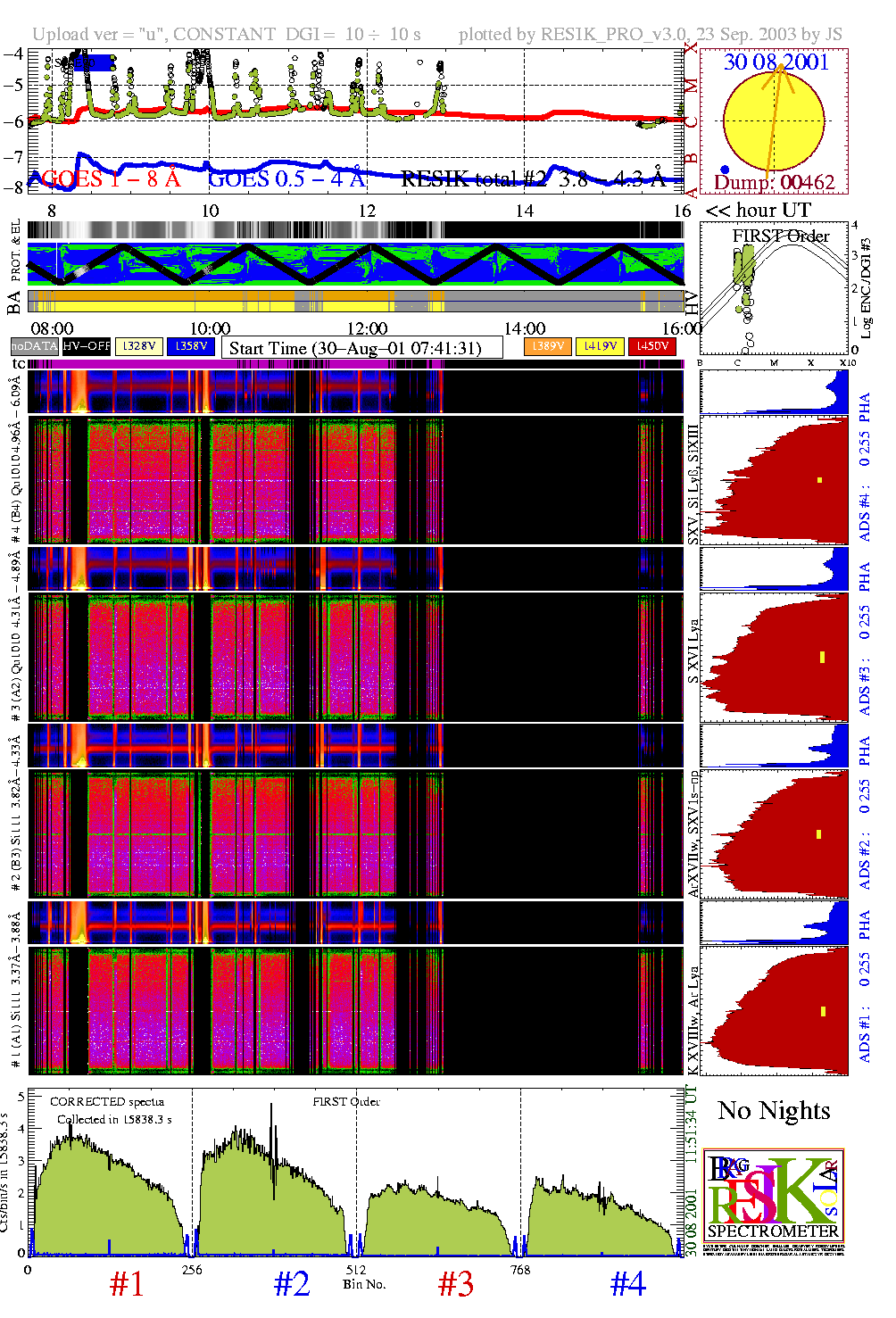Click the FIRST Order scatter plot
Viewport: 896px width, 1318px height.
pyautogui.click(x=774, y=289)
